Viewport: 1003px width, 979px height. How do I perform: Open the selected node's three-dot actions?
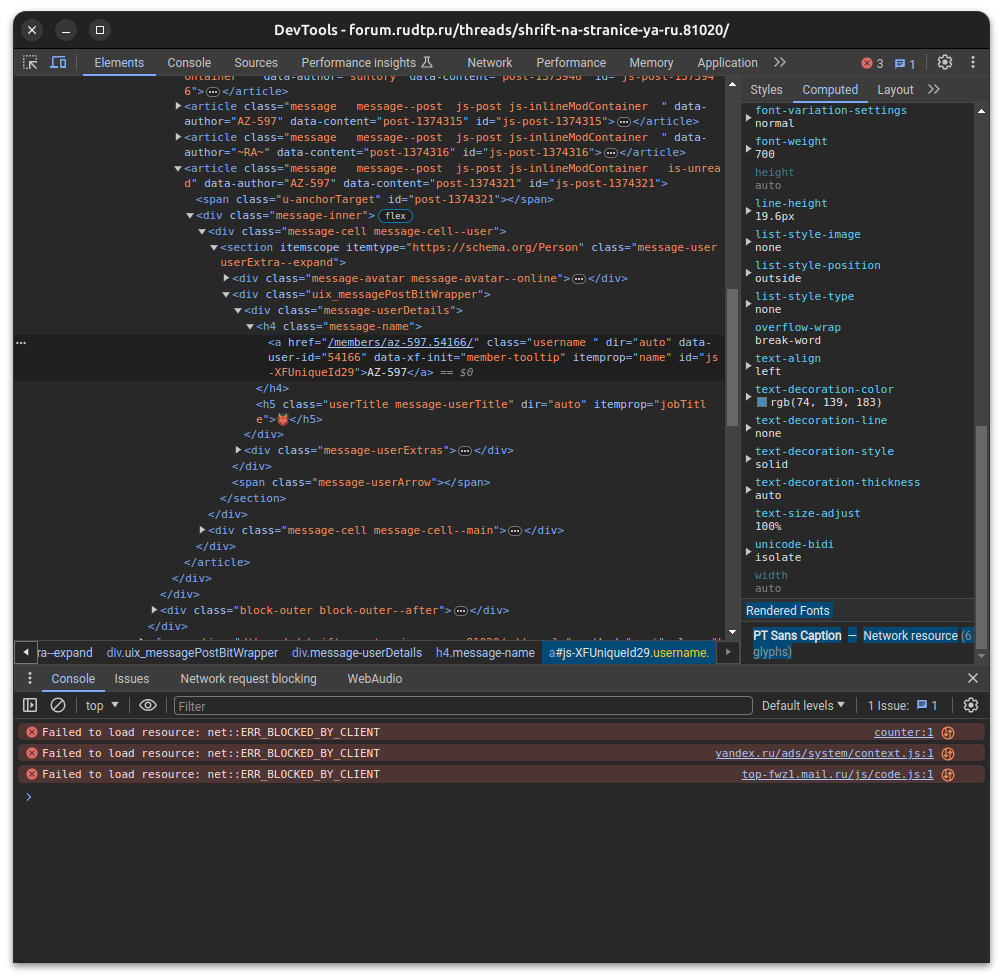coord(21,342)
